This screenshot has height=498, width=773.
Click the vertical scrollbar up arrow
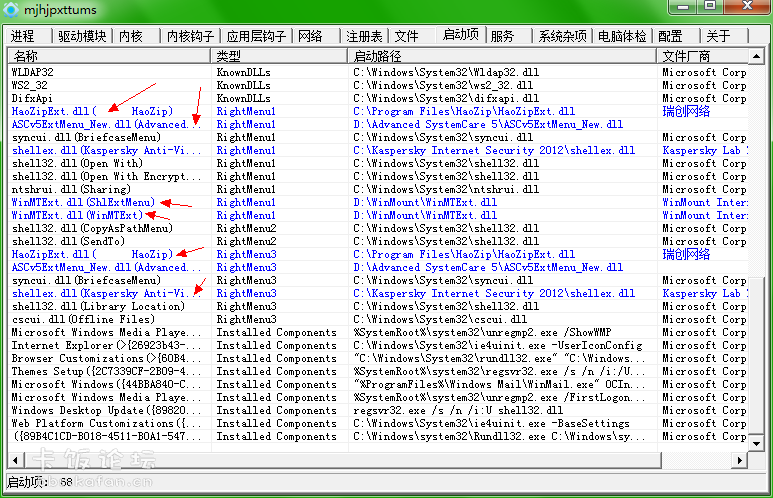tap(756, 57)
